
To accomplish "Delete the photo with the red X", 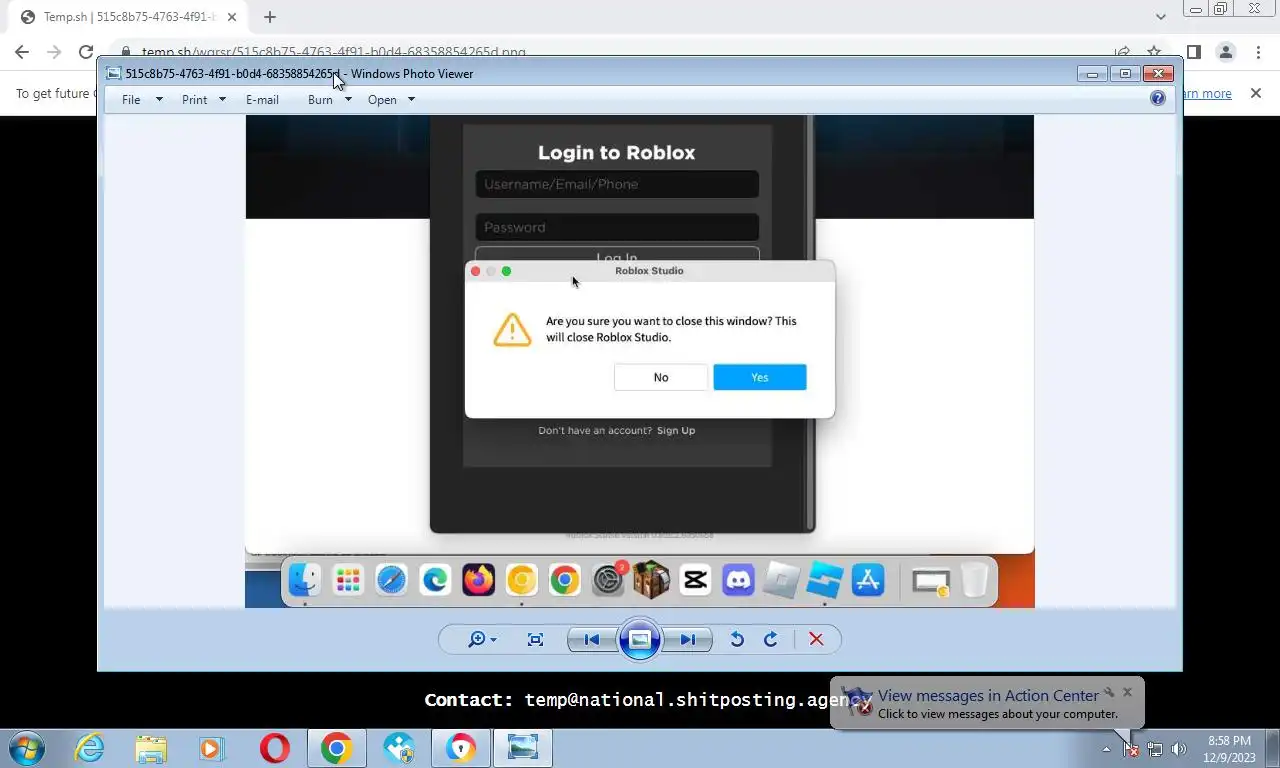I will point(816,639).
